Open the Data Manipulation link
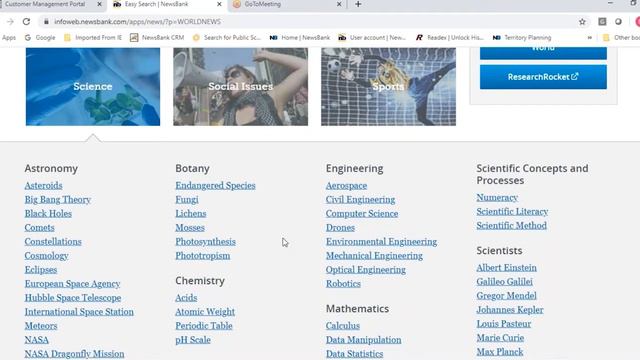 click(363, 340)
